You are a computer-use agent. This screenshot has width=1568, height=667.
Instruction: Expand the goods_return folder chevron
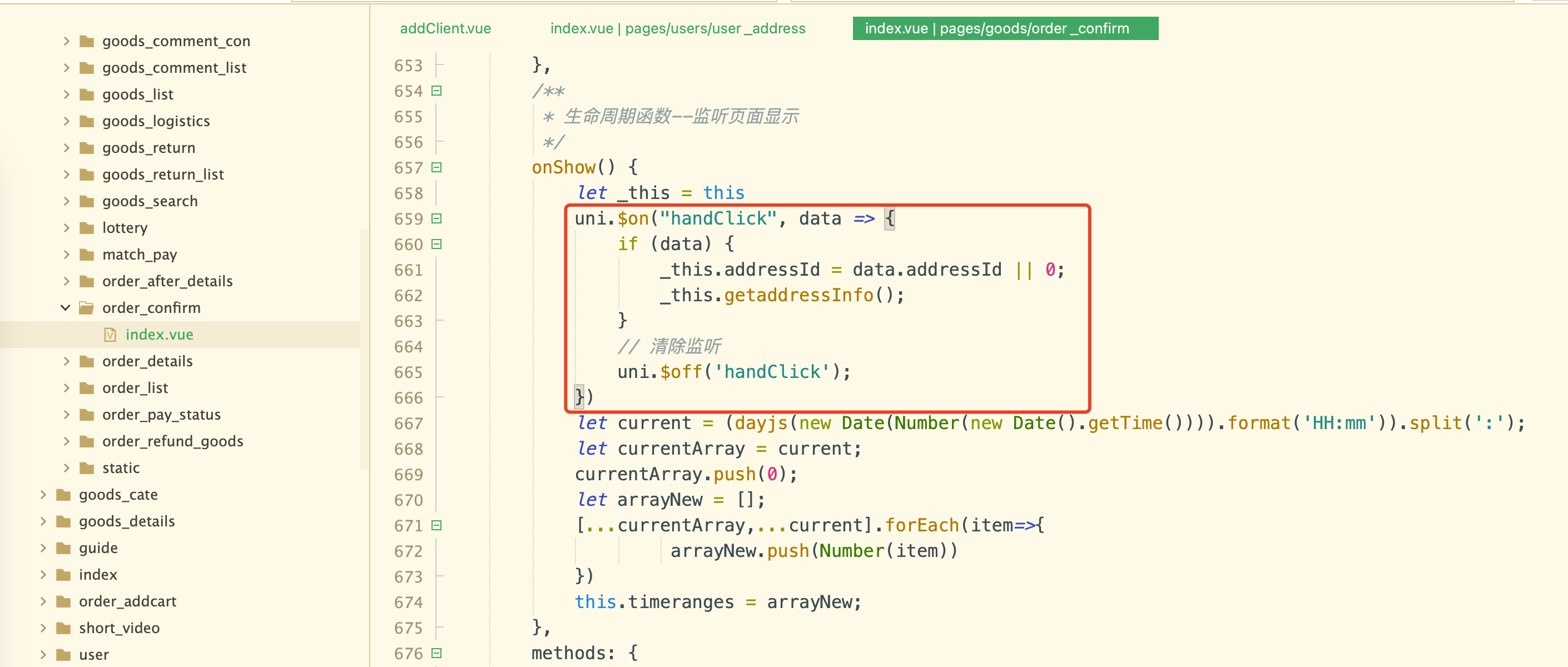point(67,148)
